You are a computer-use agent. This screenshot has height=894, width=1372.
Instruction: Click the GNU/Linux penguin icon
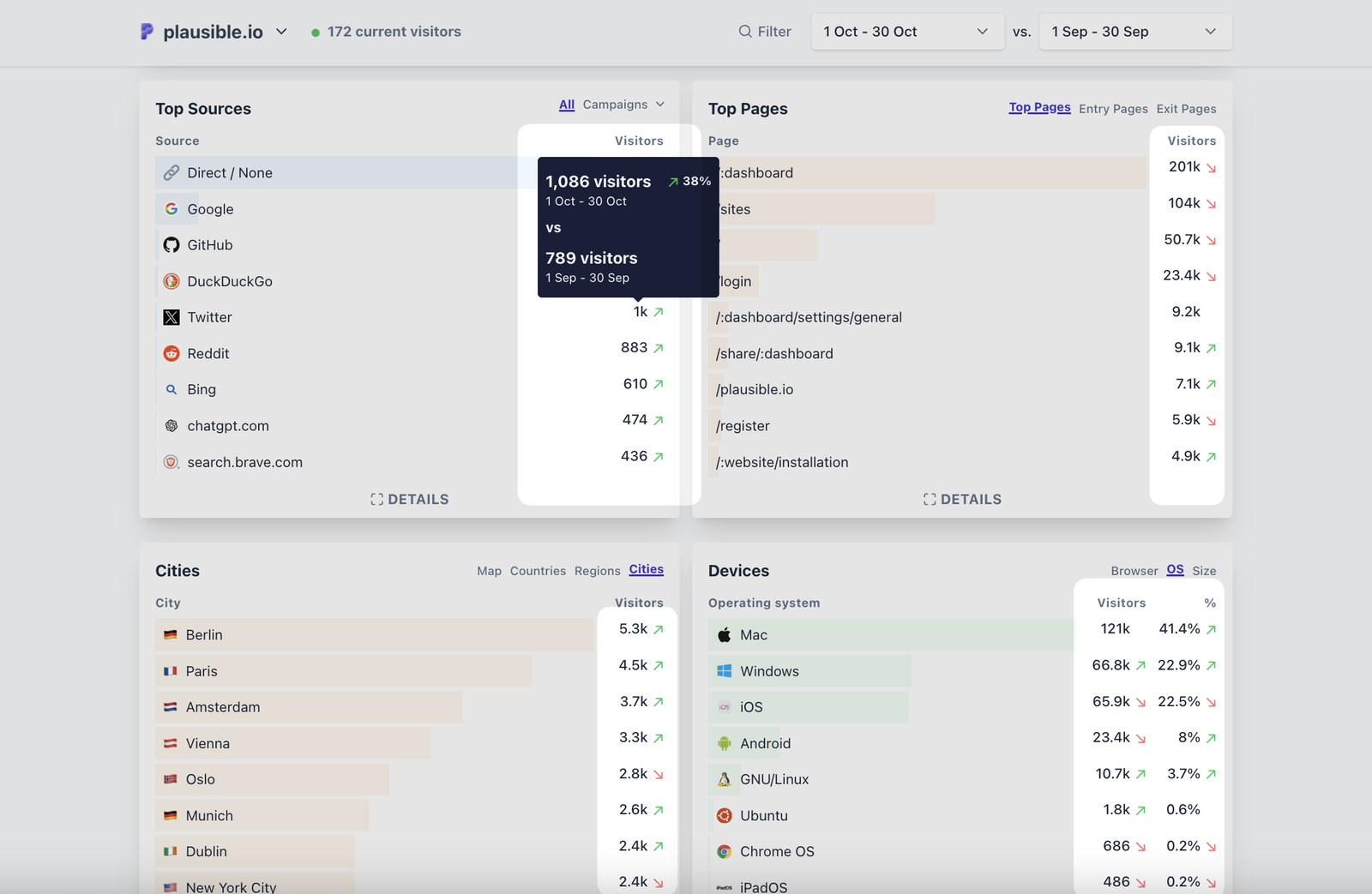[725, 779]
